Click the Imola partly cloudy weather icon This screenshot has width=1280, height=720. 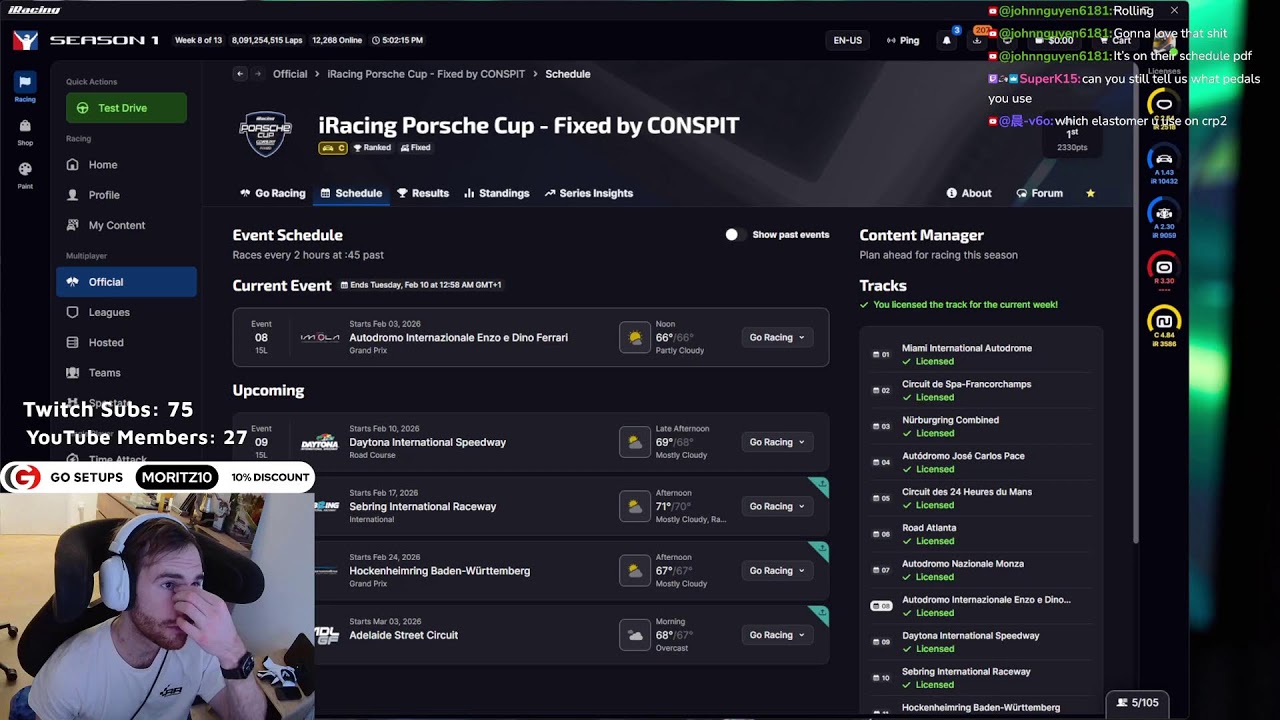pyautogui.click(x=635, y=337)
